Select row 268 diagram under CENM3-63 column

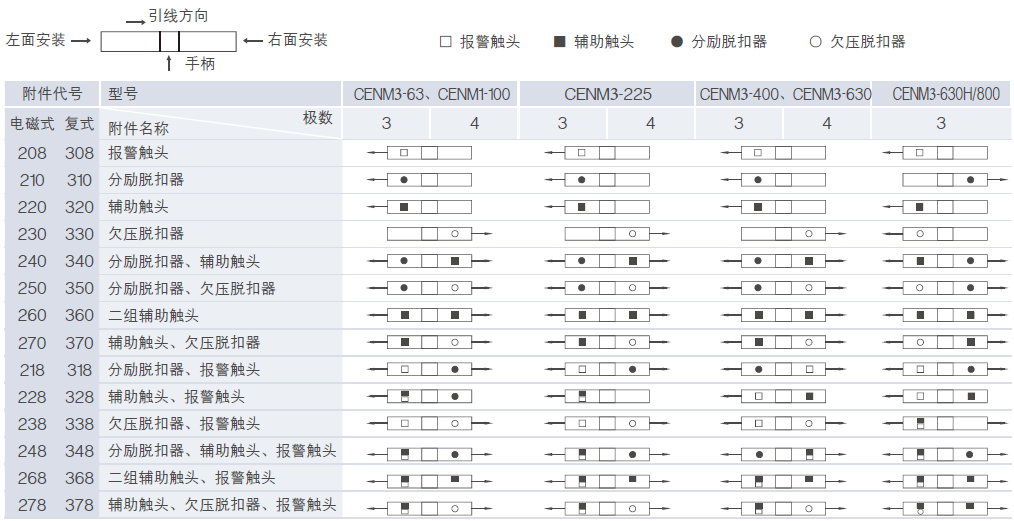tap(429, 482)
